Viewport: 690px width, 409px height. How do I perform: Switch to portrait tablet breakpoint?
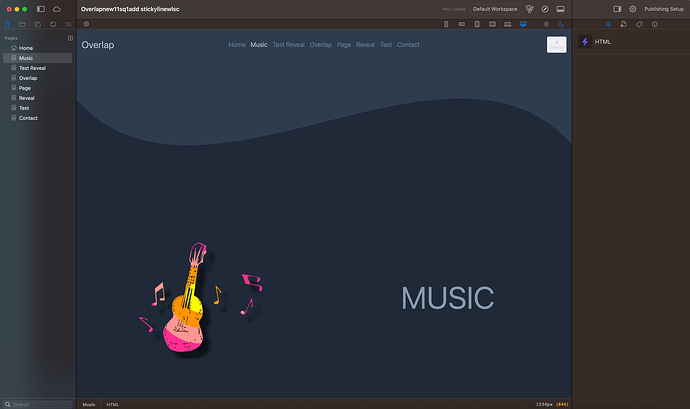477,24
